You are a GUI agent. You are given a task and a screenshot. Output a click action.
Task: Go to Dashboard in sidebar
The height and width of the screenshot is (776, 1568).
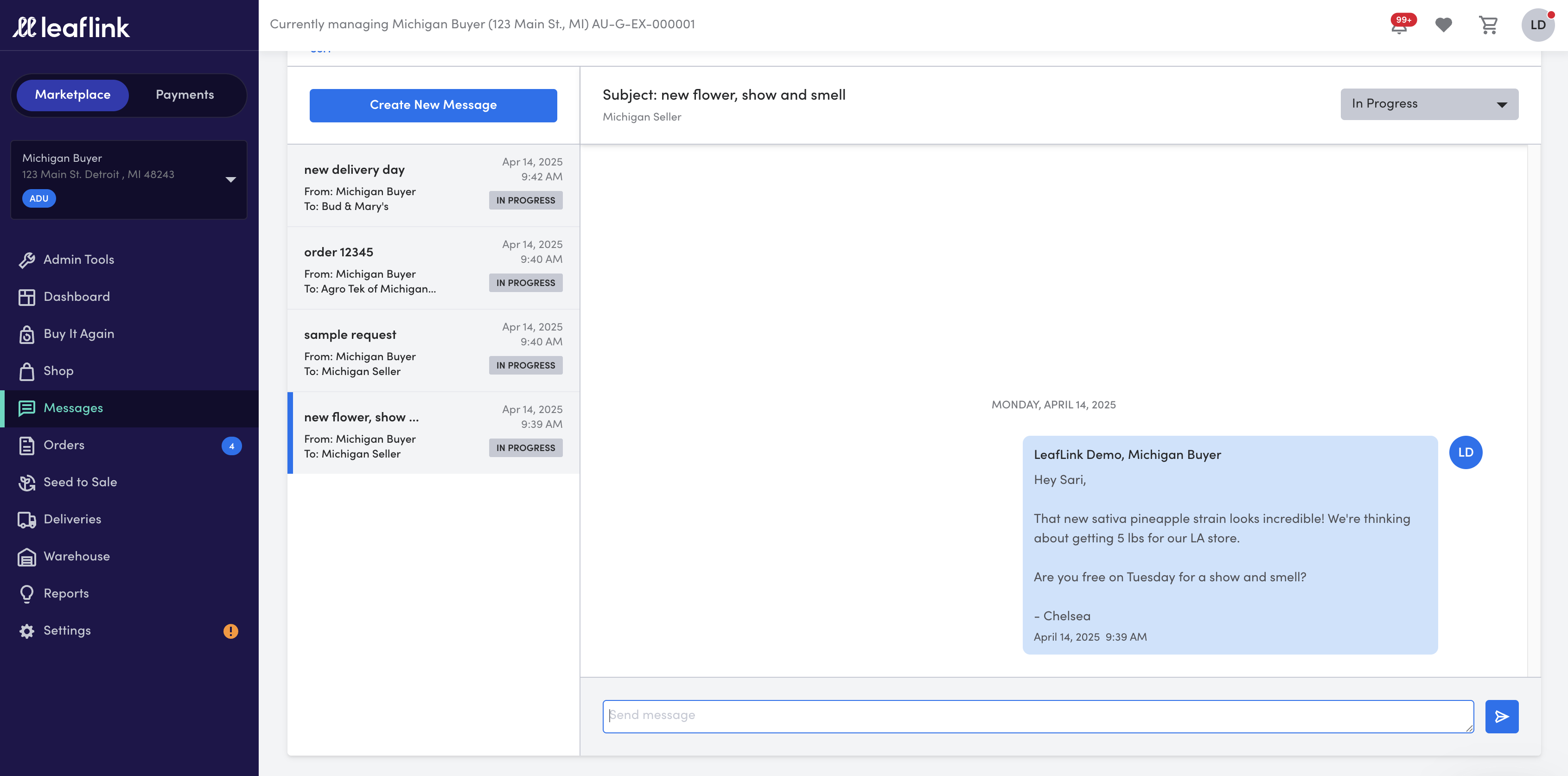pos(129,297)
